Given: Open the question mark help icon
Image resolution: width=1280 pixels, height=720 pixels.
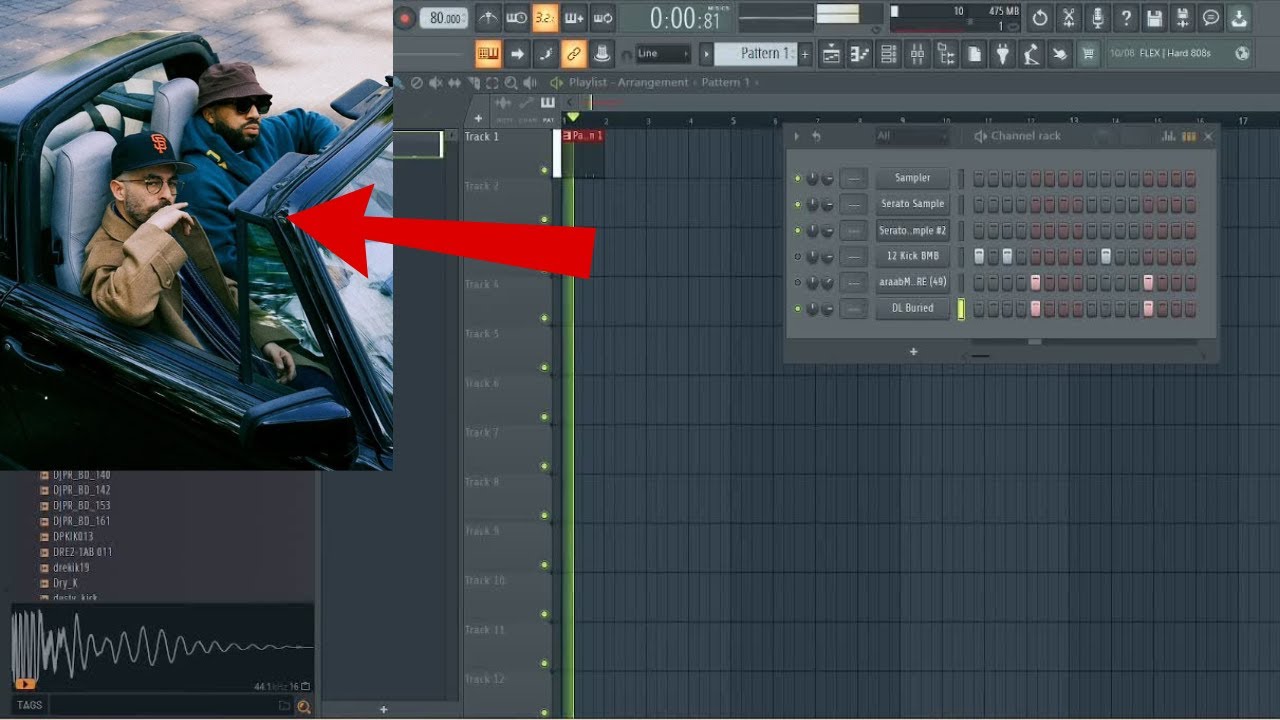Looking at the screenshot, I should pos(1126,18).
